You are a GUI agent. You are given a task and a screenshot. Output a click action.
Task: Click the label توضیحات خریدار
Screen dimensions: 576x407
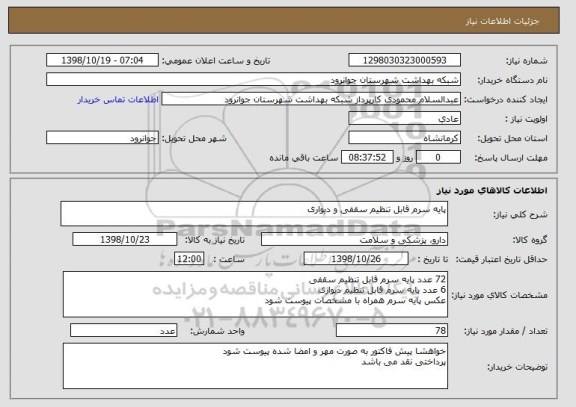(517, 367)
